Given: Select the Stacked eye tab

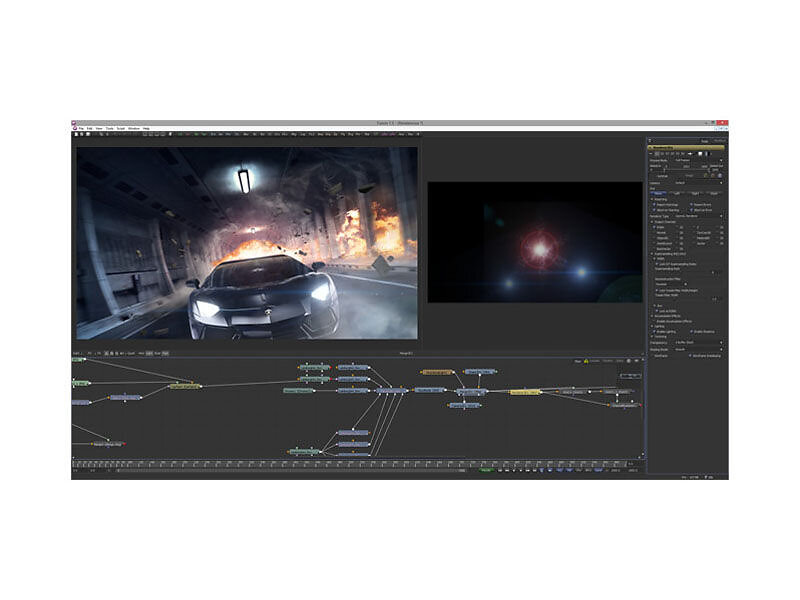Looking at the screenshot, I should pyautogui.click(x=713, y=193).
